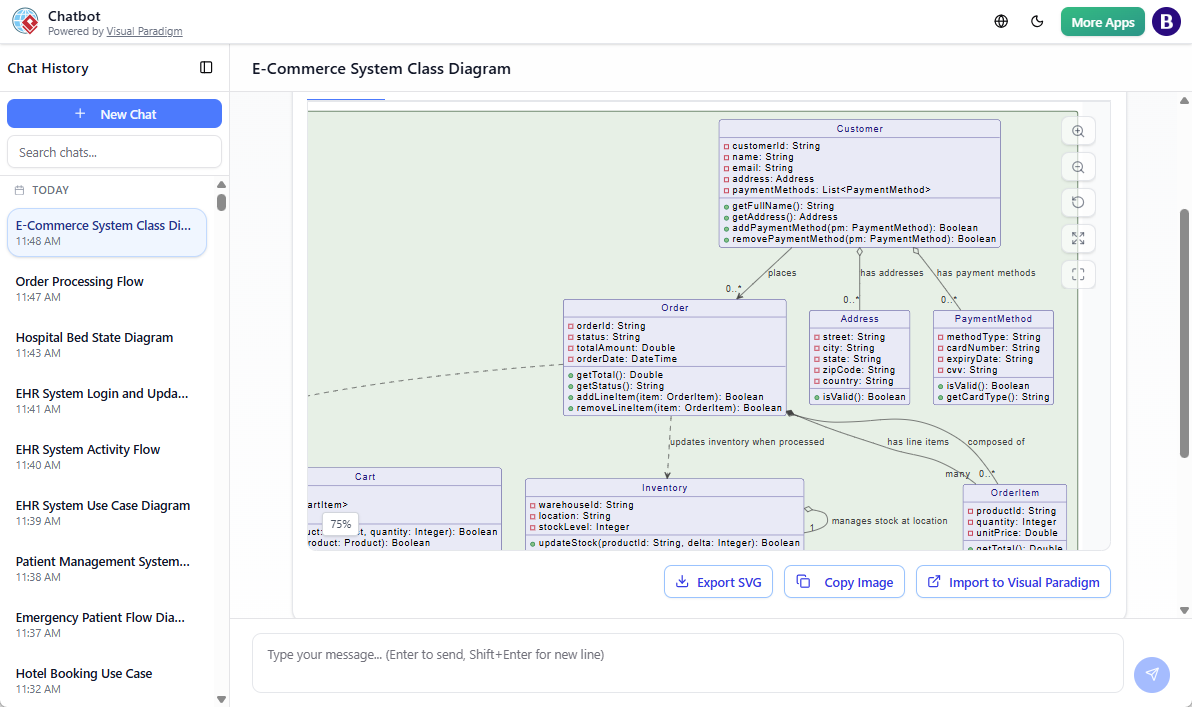Enter fullscreen mode for the class diagram
The width and height of the screenshot is (1192, 707).
point(1077,274)
